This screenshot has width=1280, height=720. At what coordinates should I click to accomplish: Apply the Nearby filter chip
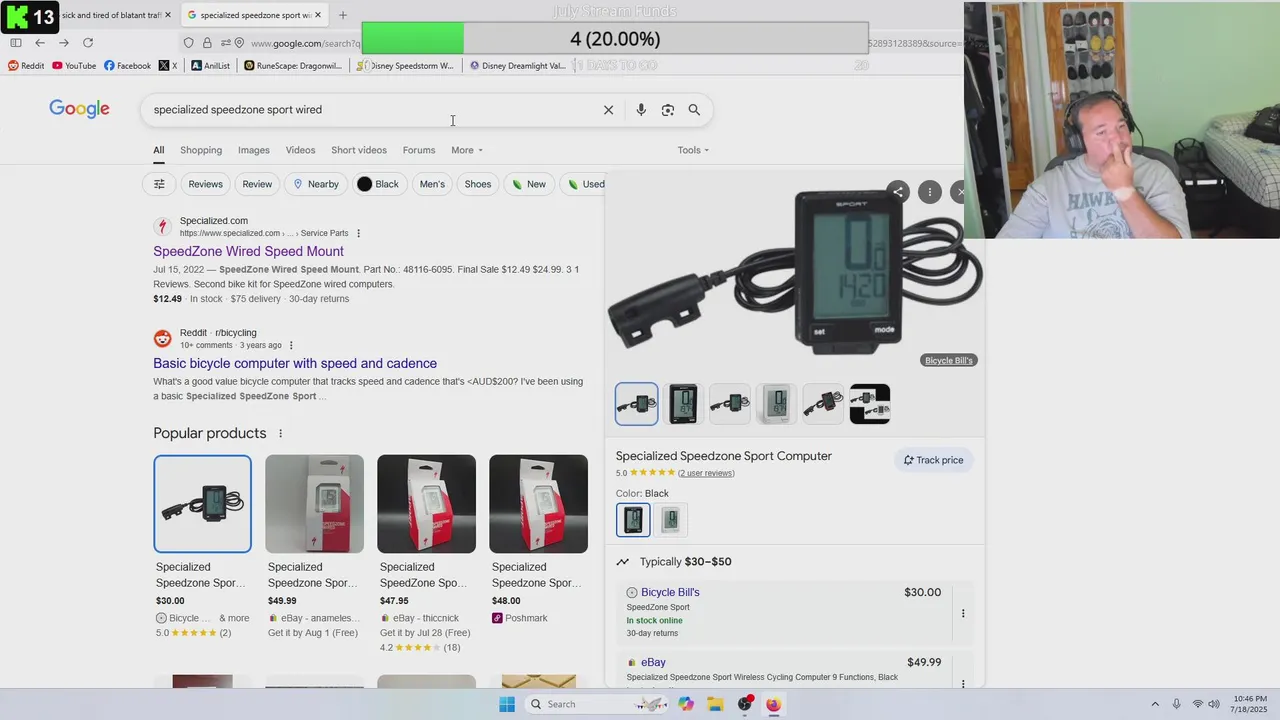coord(315,184)
